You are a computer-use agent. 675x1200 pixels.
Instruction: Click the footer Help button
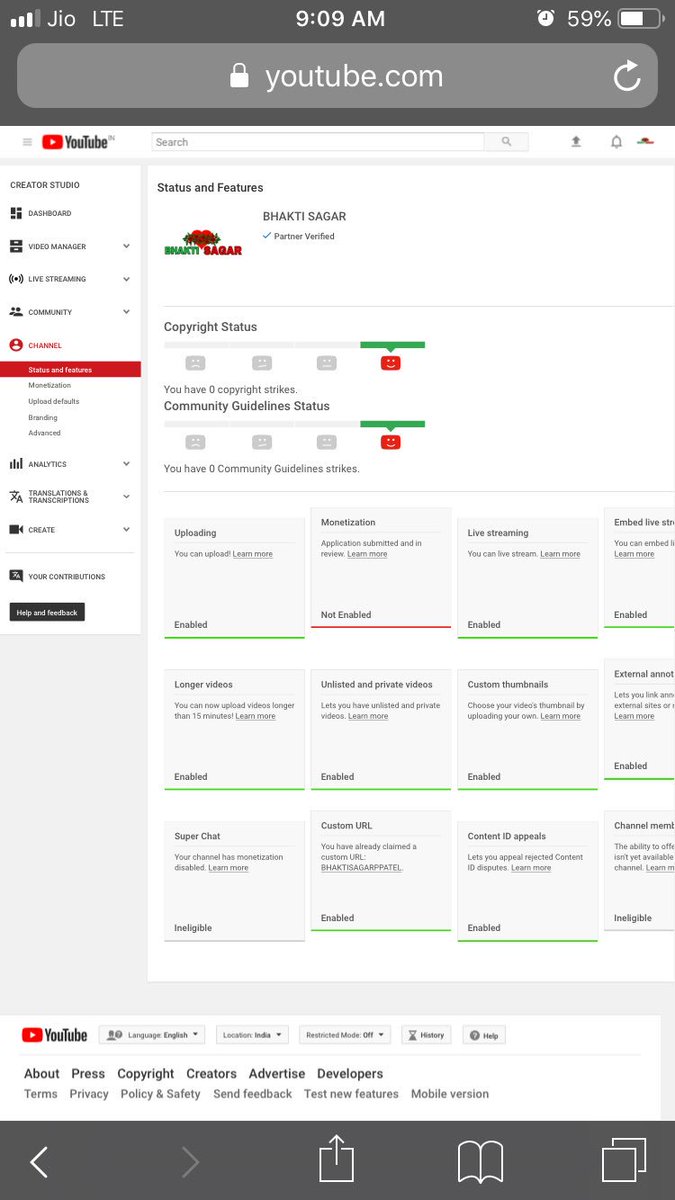484,1035
